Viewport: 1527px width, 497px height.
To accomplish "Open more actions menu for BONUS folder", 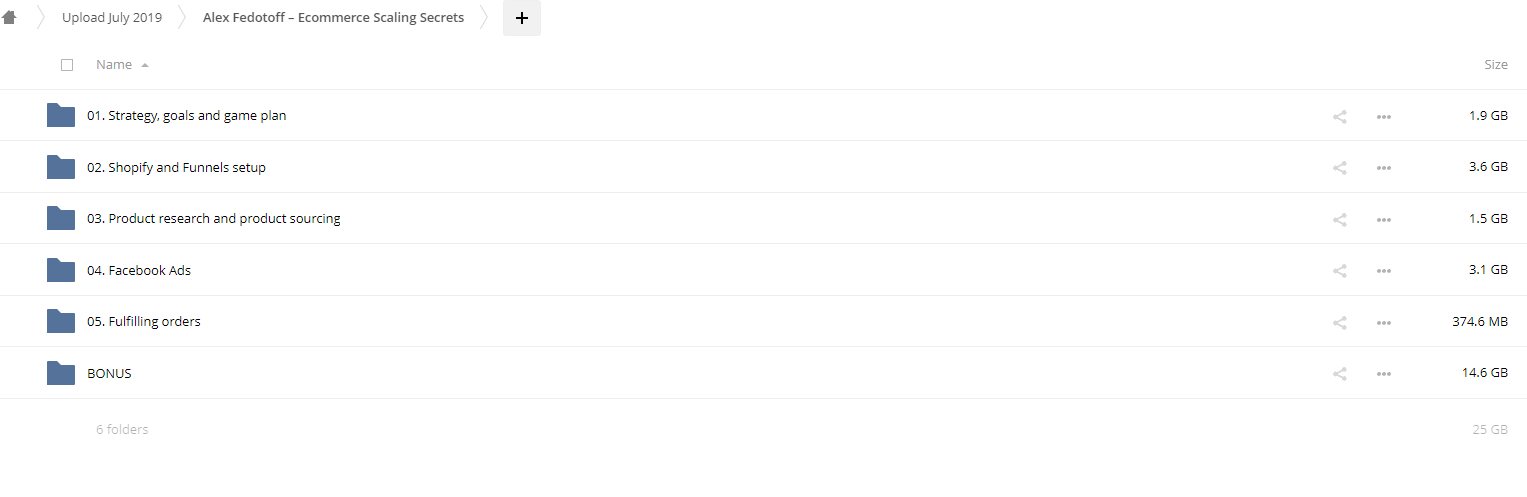I will pyautogui.click(x=1383, y=374).
